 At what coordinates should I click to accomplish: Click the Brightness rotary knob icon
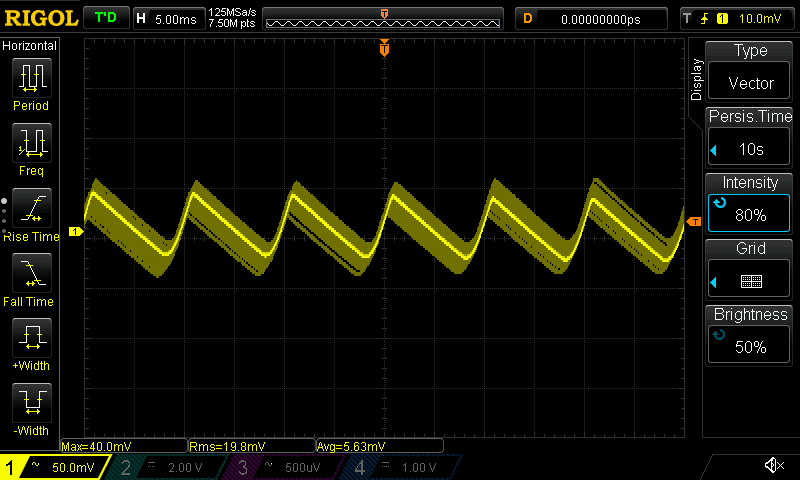[719, 335]
